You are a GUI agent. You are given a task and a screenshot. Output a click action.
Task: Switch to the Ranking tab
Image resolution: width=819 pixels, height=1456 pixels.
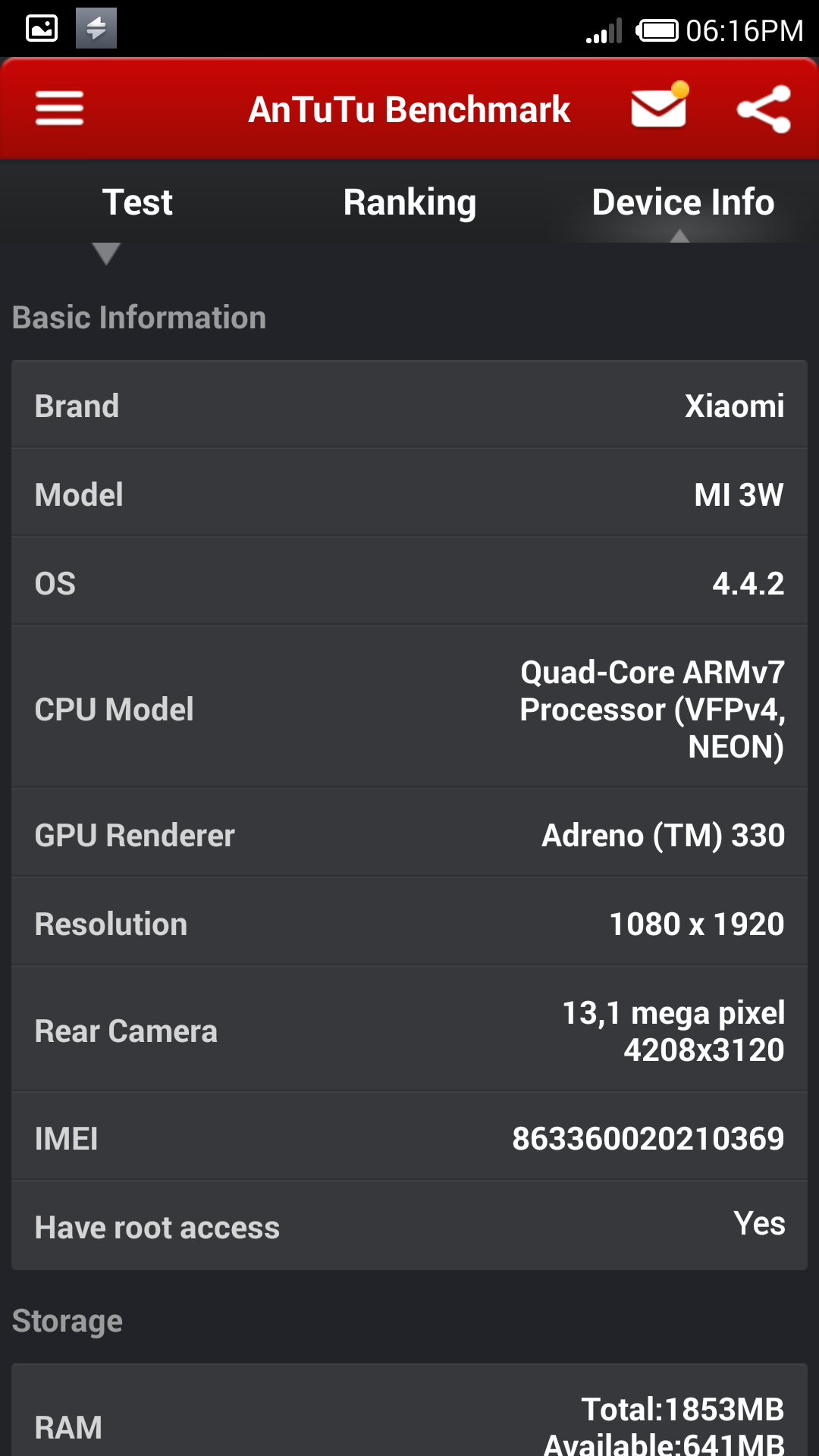[409, 202]
